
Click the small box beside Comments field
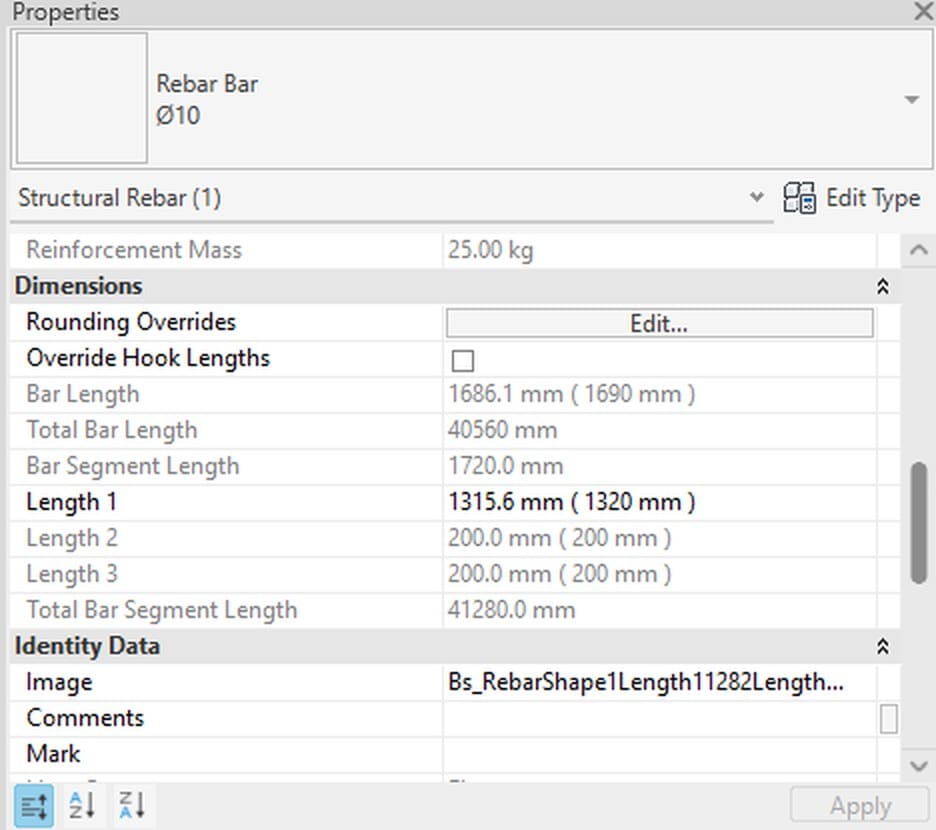pyautogui.click(x=888, y=718)
